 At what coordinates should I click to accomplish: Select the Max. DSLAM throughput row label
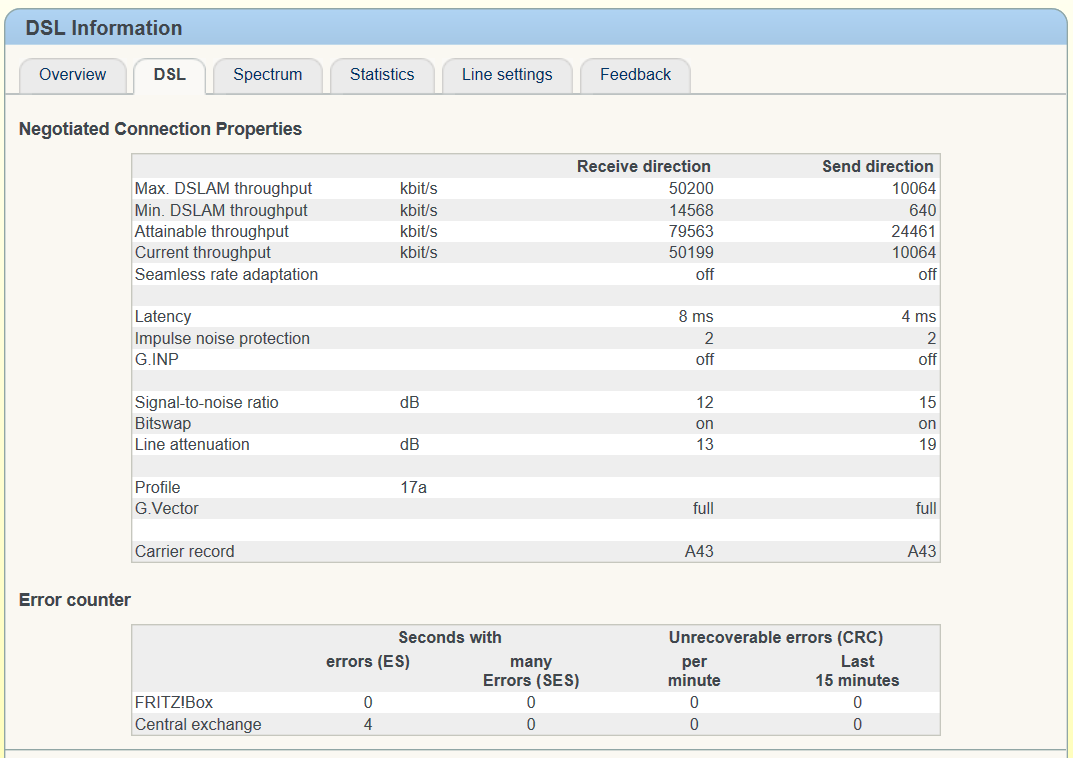coord(223,189)
